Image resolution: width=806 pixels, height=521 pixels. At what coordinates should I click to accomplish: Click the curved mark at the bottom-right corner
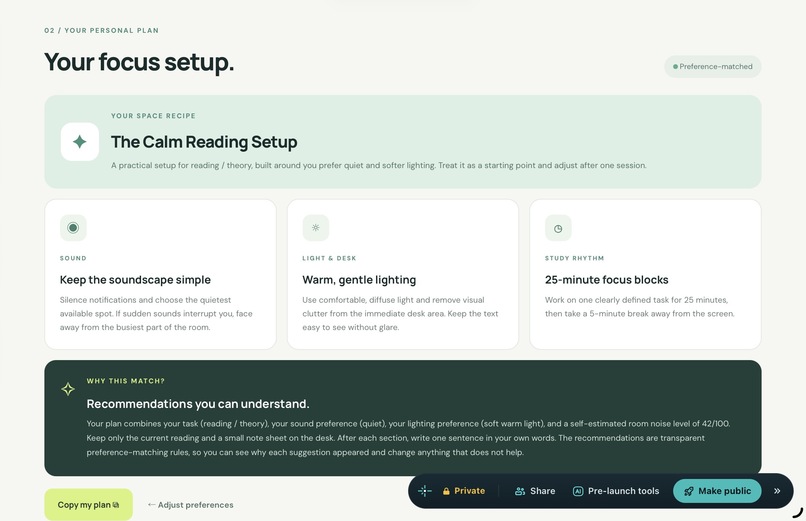797,512
